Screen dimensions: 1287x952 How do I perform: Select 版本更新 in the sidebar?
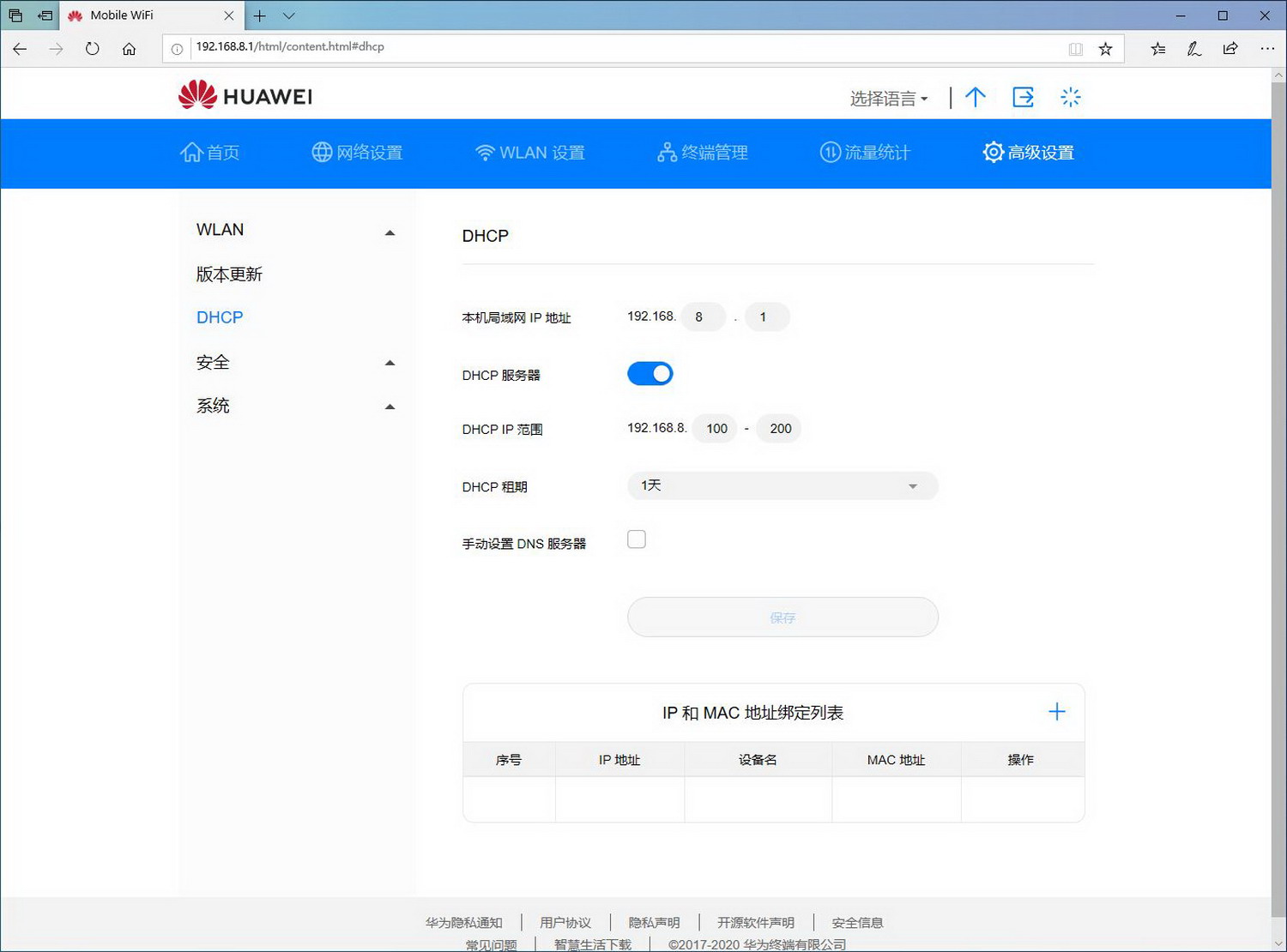point(228,274)
